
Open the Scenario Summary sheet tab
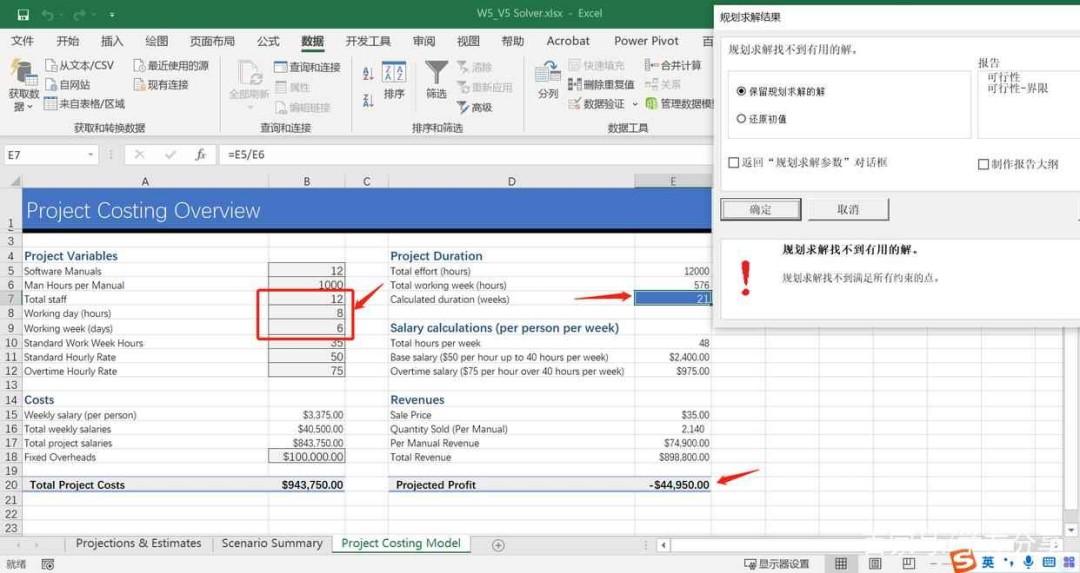click(272, 543)
